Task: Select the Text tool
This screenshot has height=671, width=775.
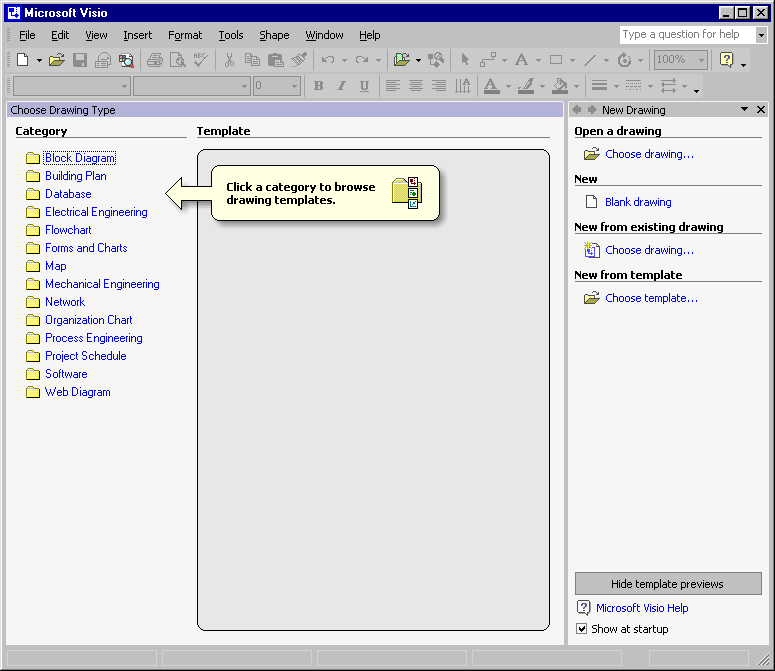Action: pyautogui.click(x=521, y=60)
